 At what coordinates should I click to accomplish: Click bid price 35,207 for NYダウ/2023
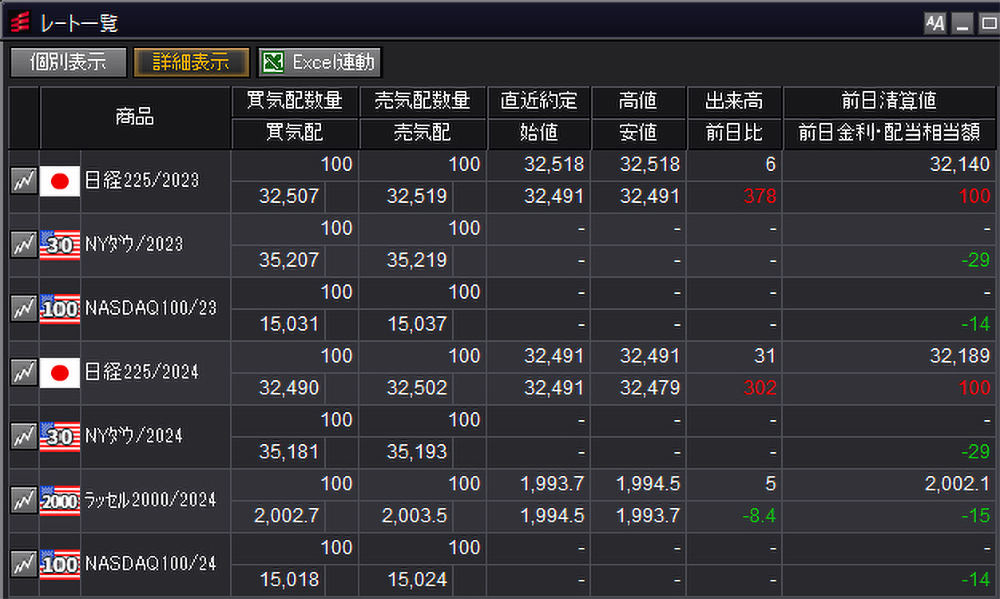click(289, 260)
